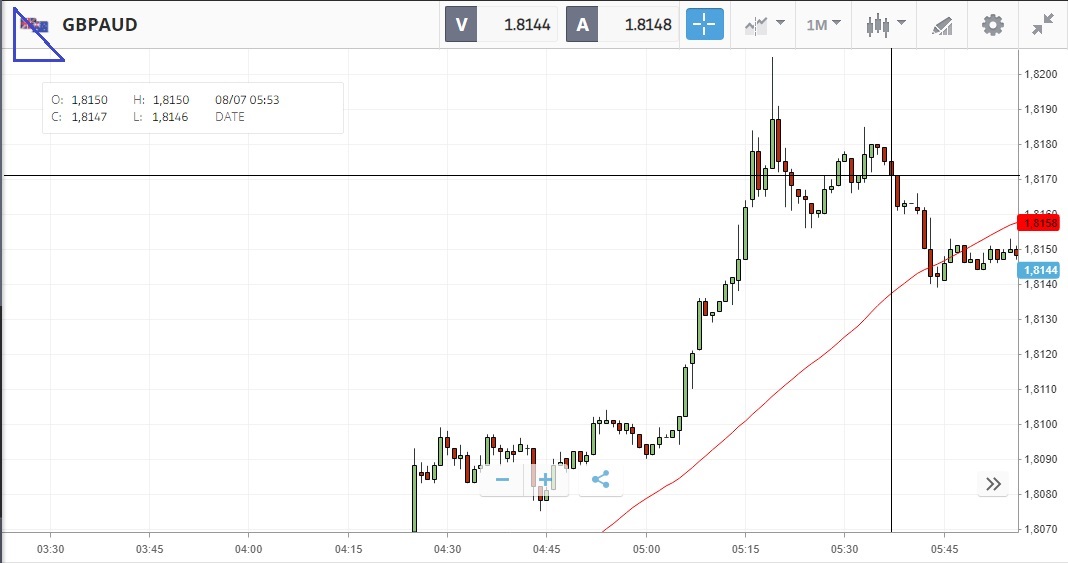Open the compare/indicators chart dropdown
The image size is (1068, 563).
click(764, 25)
